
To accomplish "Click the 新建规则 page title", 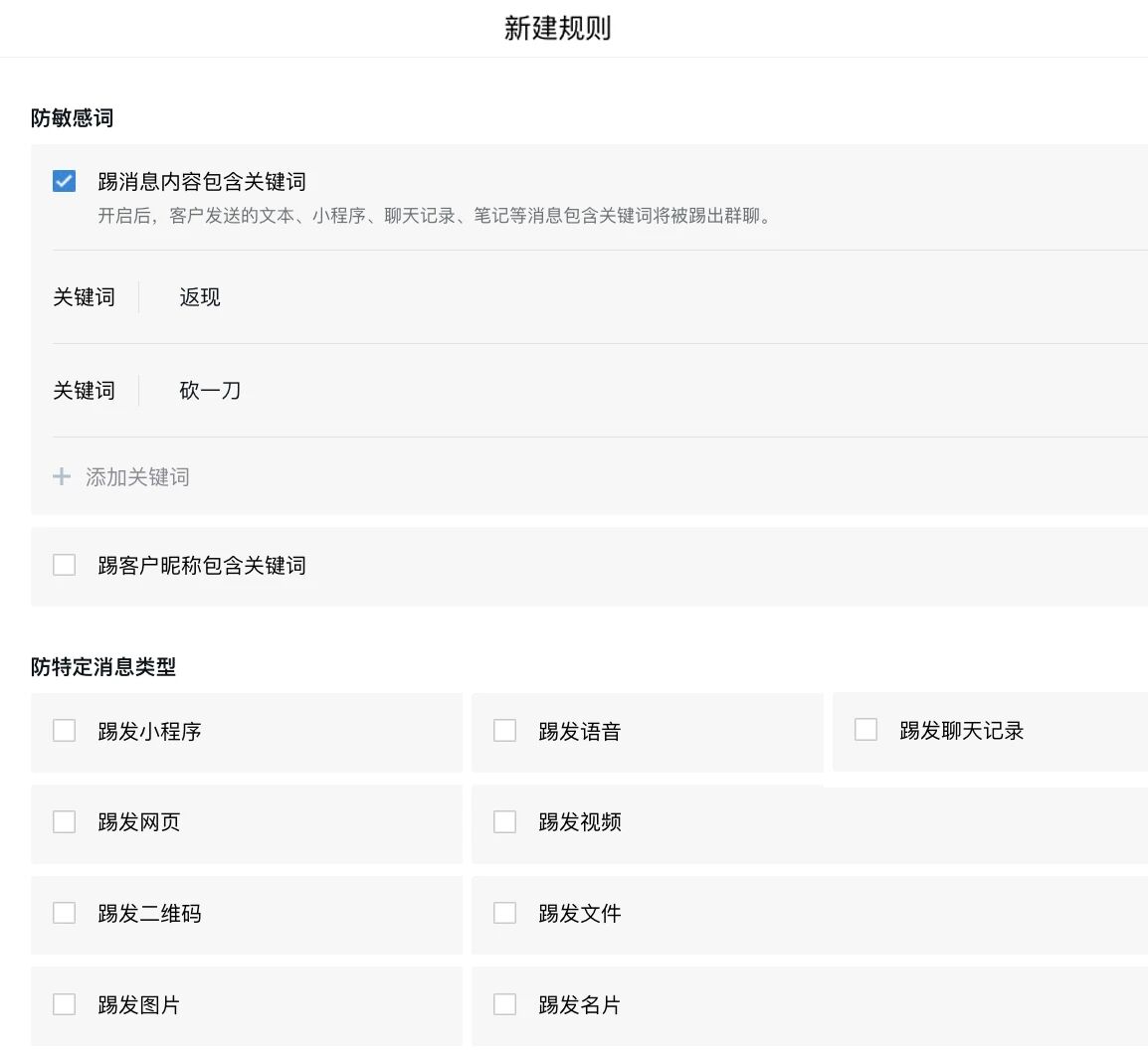I will [557, 28].
